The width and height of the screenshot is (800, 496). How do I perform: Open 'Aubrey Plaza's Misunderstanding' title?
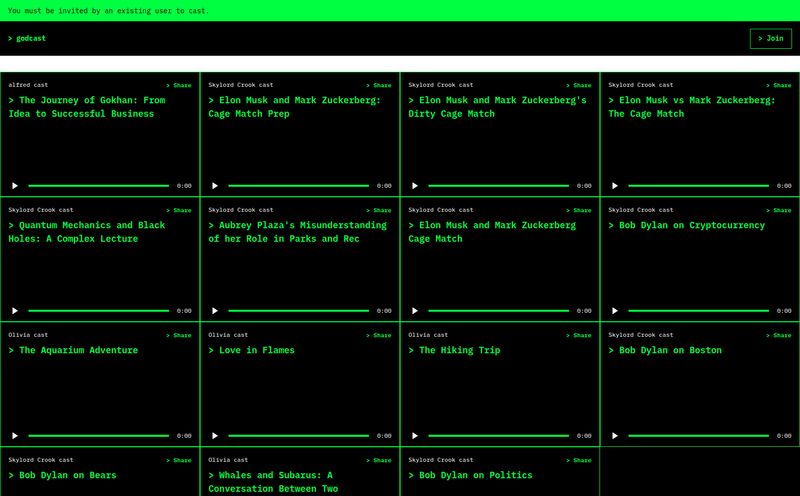(297, 232)
